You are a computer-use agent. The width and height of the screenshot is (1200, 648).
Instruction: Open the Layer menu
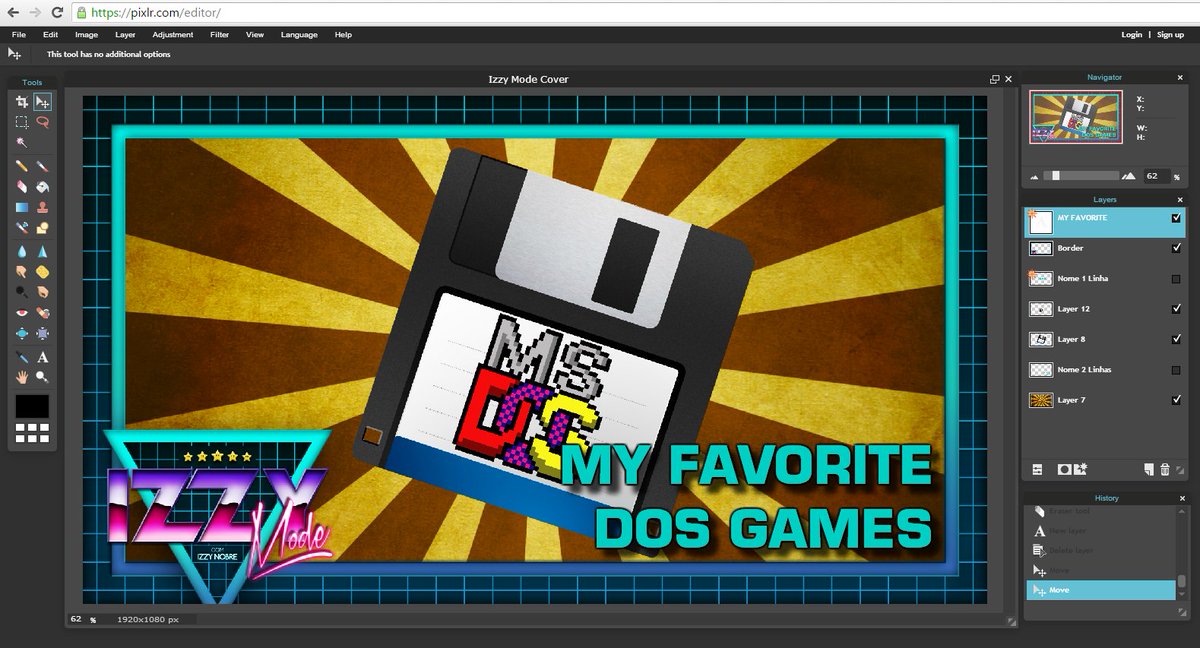pyautogui.click(x=125, y=35)
